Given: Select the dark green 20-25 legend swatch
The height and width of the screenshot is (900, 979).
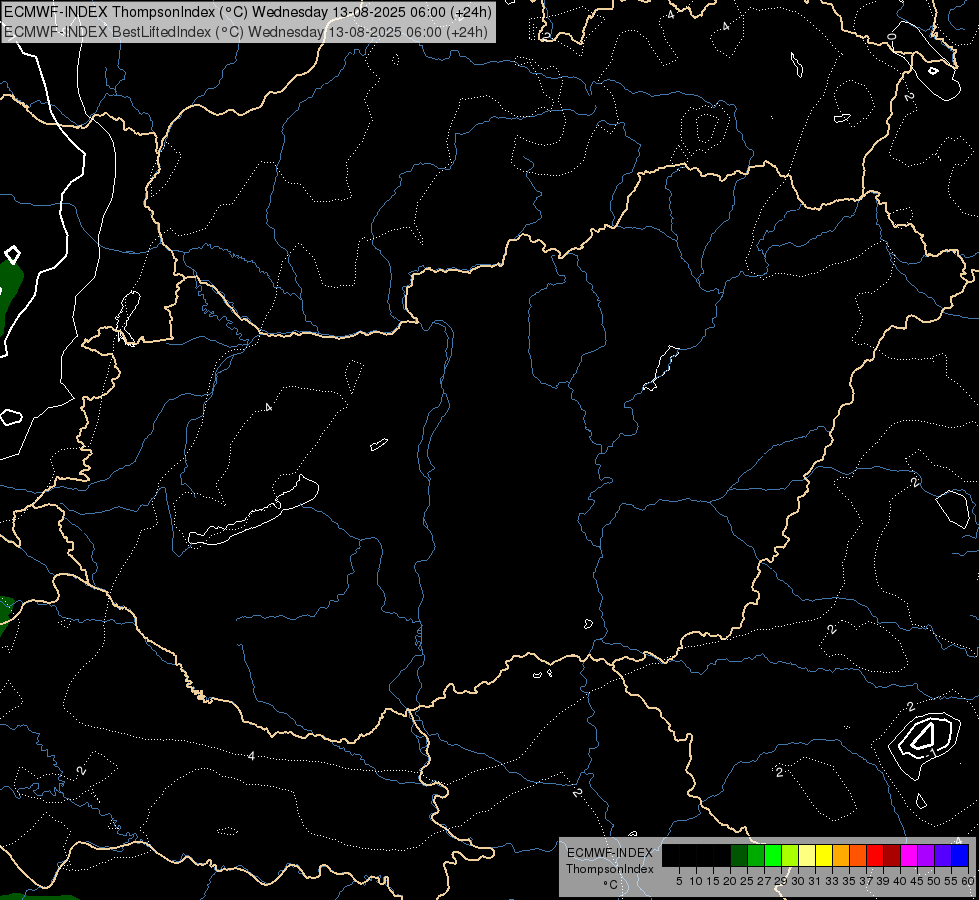Looking at the screenshot, I should tap(739, 855).
